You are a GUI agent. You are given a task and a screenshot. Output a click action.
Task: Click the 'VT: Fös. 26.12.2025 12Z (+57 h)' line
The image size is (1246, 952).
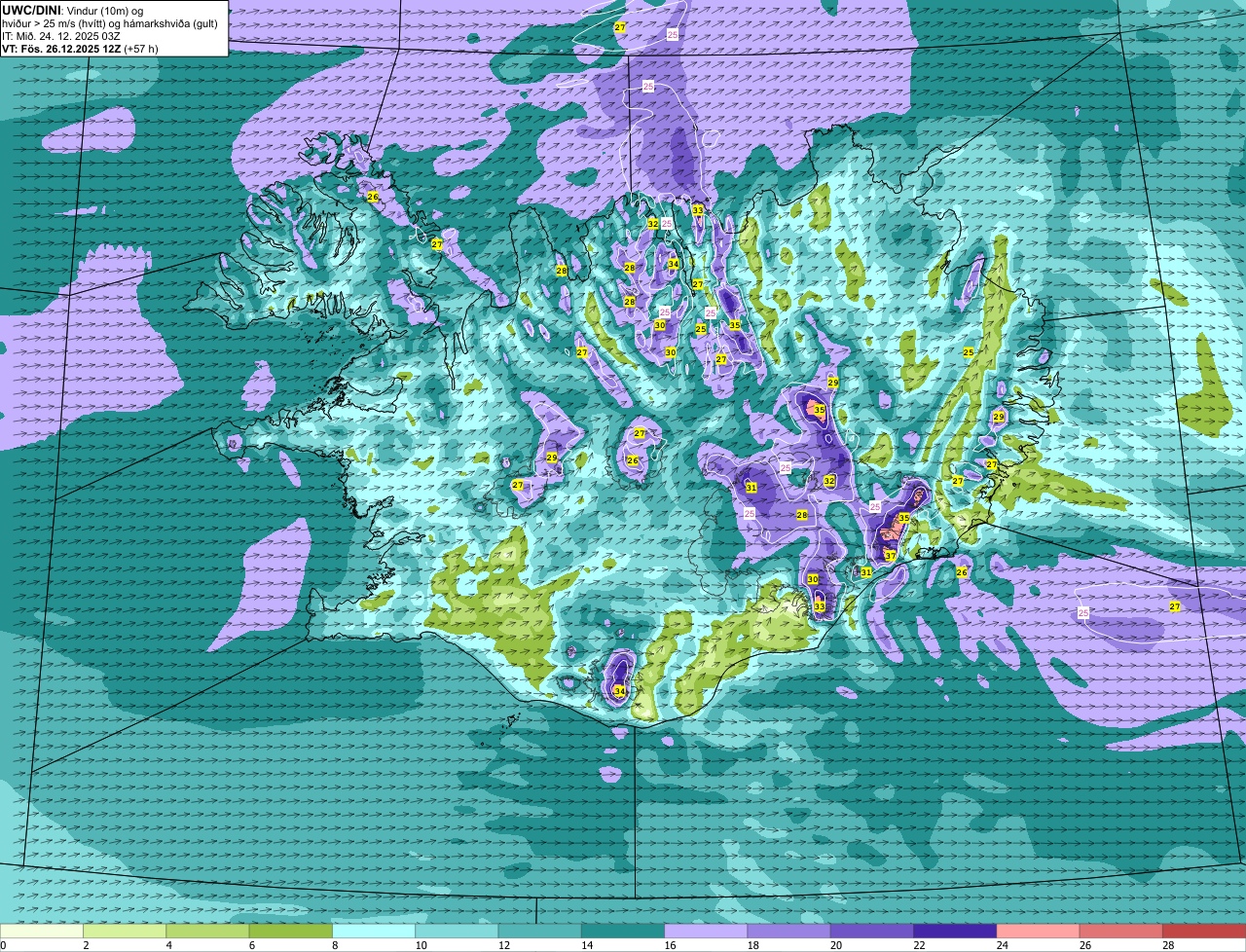click(x=80, y=48)
